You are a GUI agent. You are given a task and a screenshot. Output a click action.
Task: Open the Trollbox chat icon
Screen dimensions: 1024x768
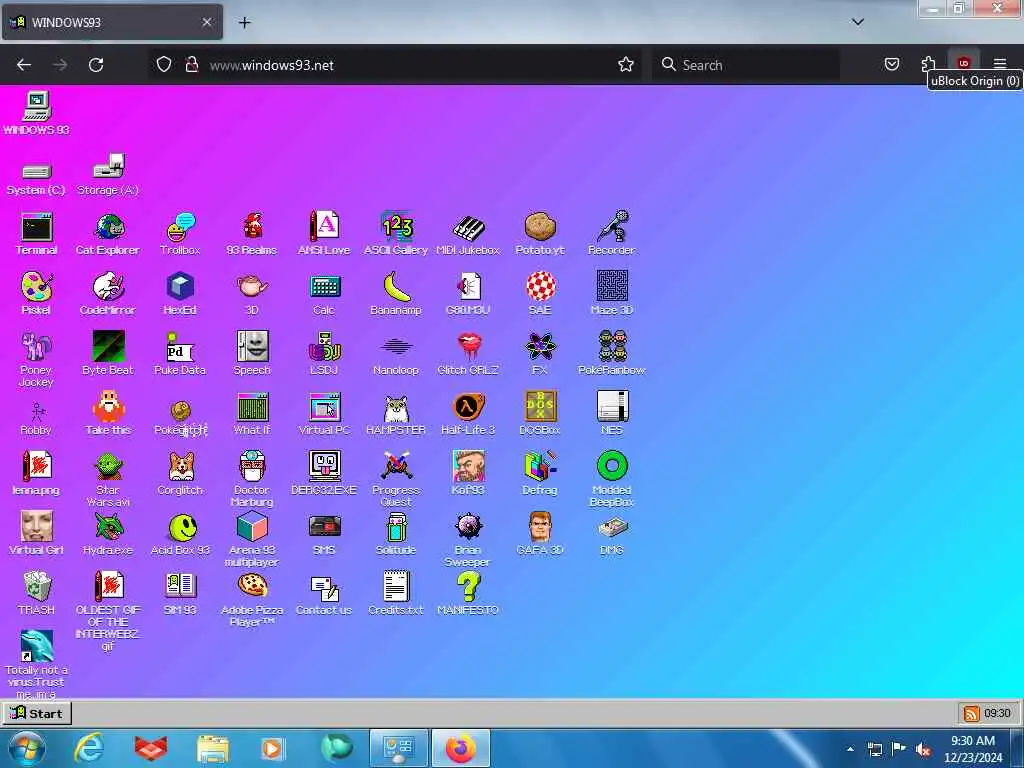180,233
